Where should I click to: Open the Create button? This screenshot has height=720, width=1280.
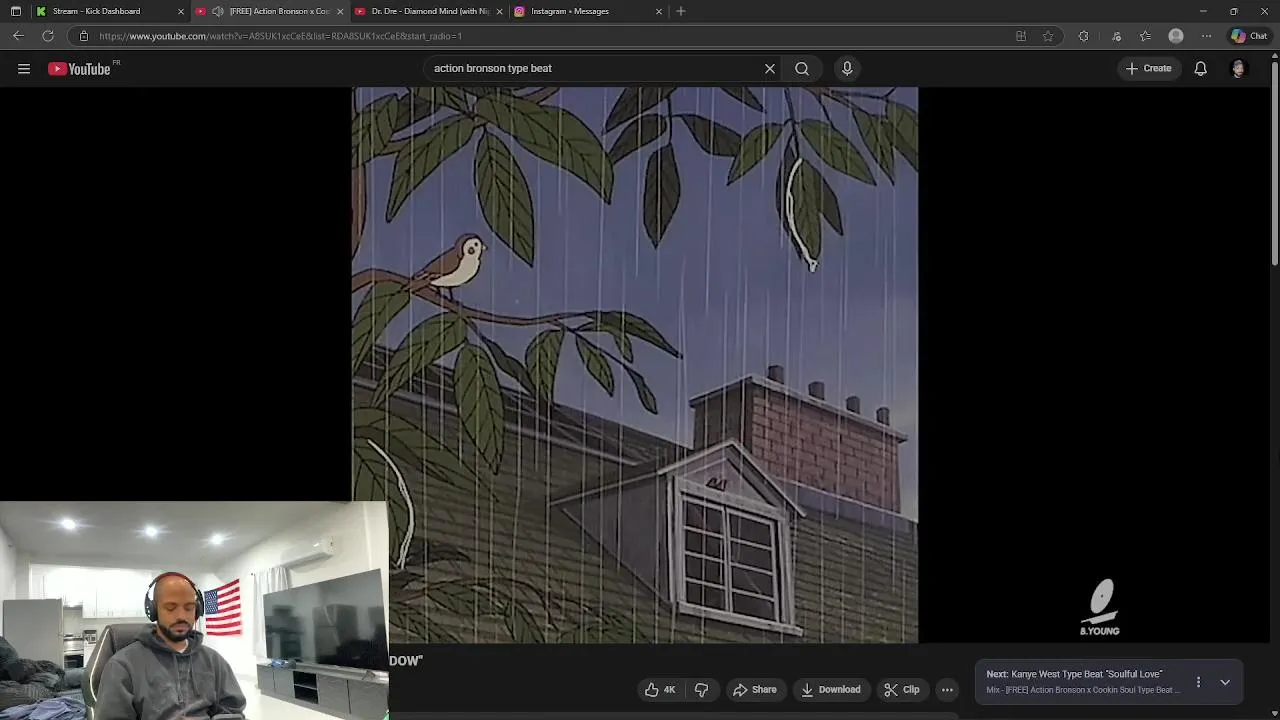click(x=1148, y=69)
